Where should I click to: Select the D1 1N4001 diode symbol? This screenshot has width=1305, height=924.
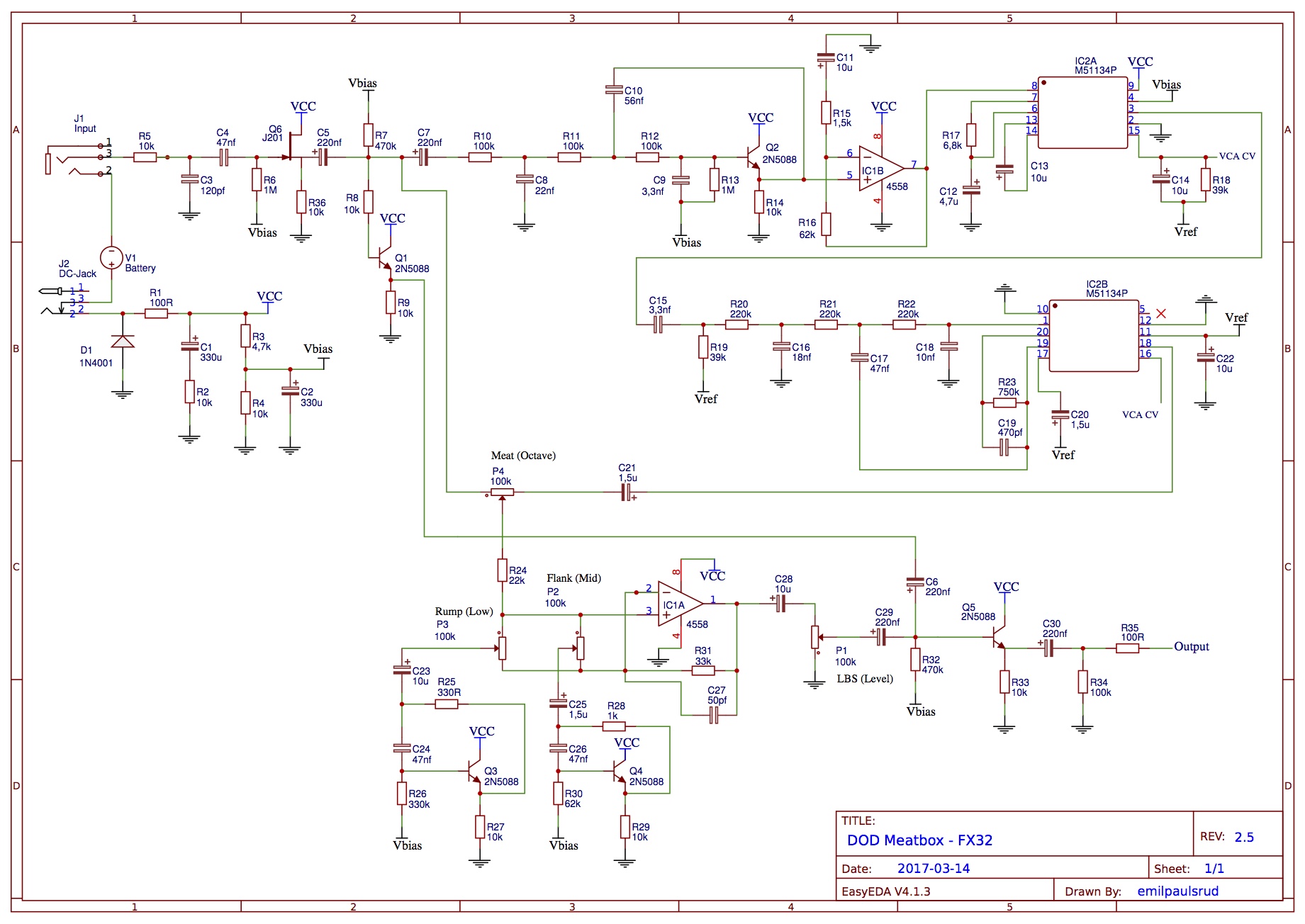(123, 342)
